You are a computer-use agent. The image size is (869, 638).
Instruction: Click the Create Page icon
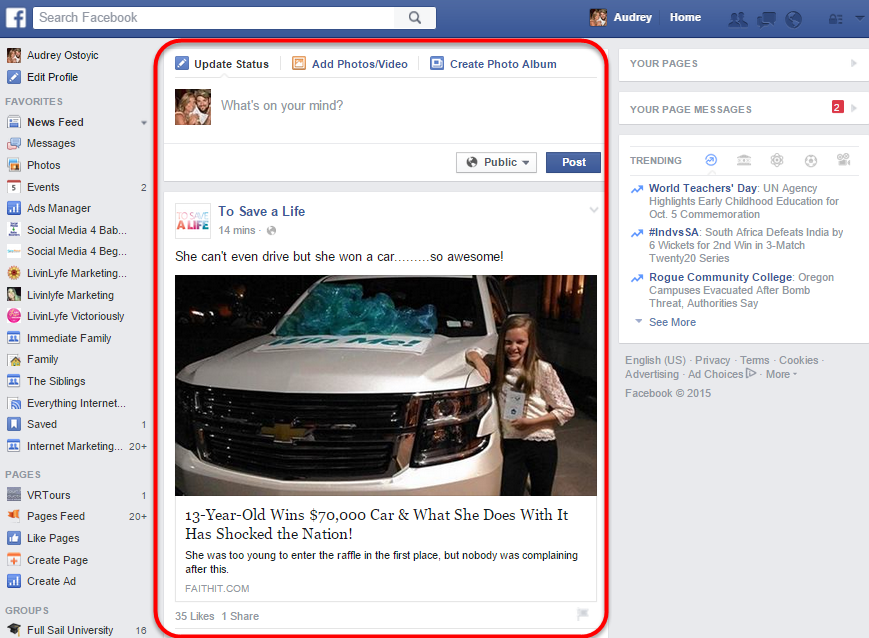tap(14, 560)
